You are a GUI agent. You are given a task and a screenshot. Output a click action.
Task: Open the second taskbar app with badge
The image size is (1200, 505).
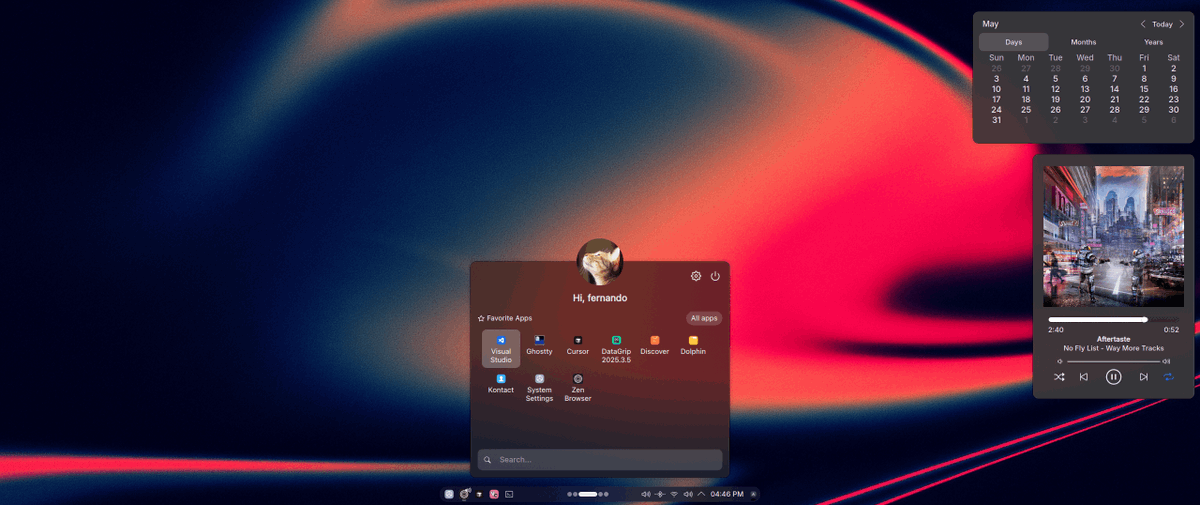click(465, 494)
